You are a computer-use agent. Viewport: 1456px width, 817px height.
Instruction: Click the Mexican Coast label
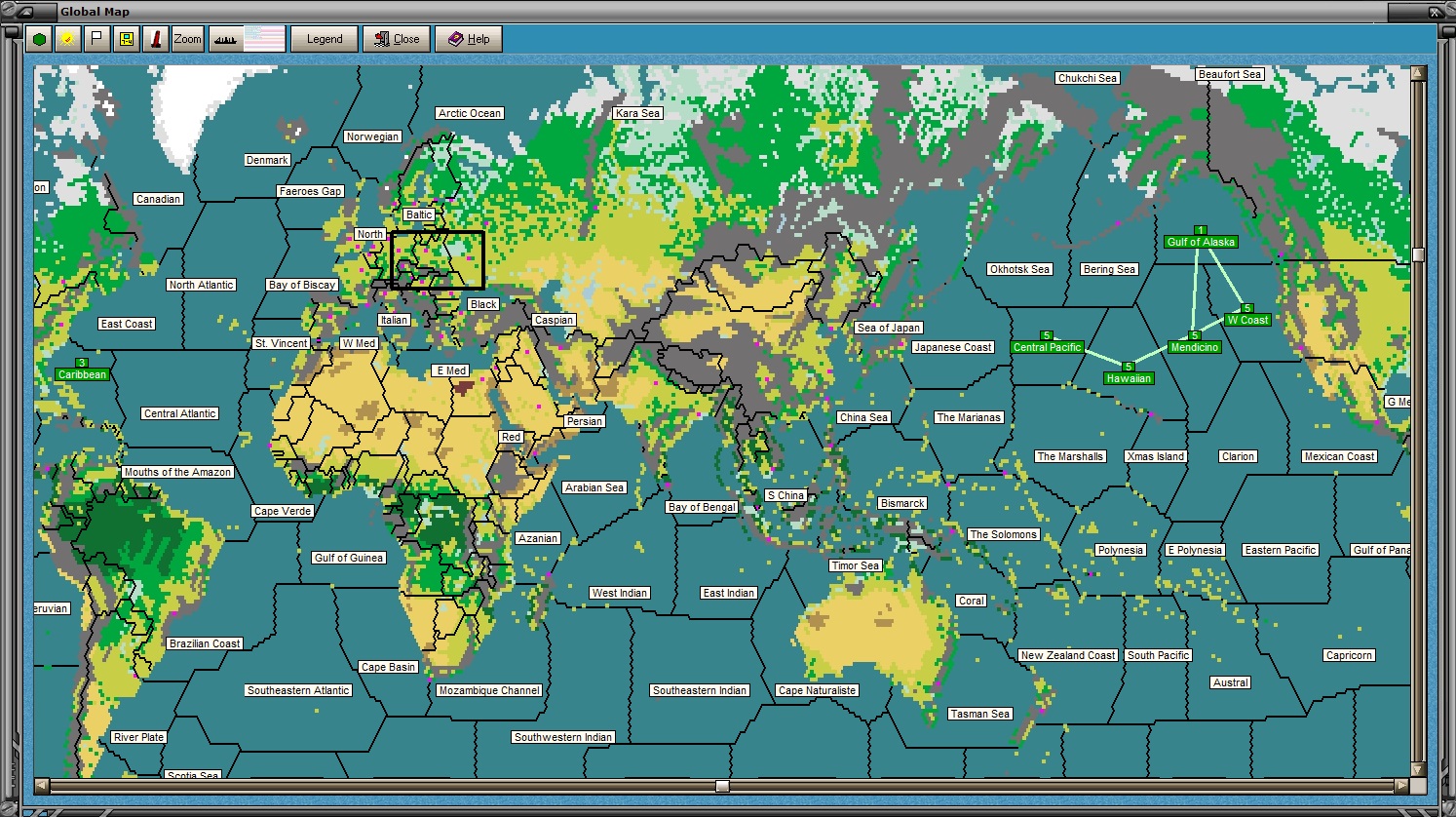click(1339, 456)
